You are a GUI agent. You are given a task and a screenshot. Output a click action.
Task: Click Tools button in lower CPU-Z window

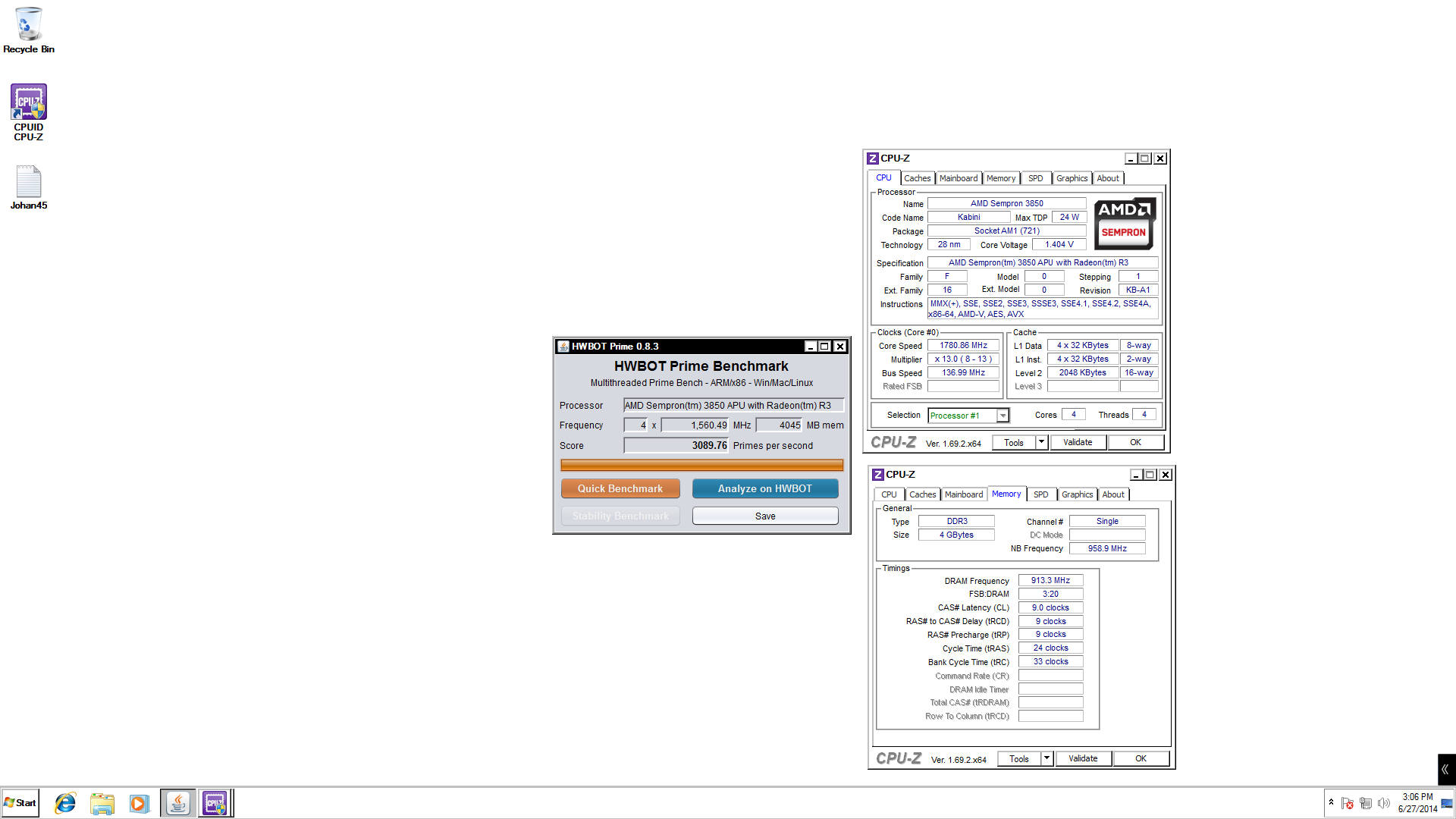pos(1019,759)
